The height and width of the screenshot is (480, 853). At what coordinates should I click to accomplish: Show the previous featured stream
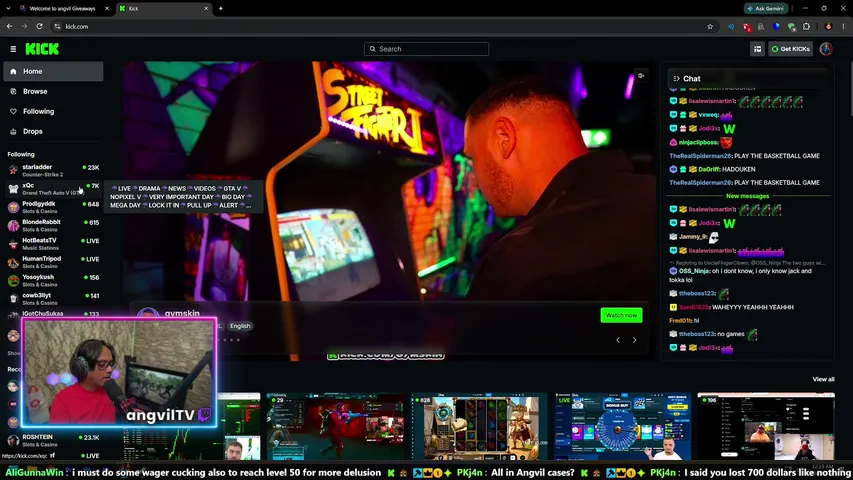click(x=618, y=340)
